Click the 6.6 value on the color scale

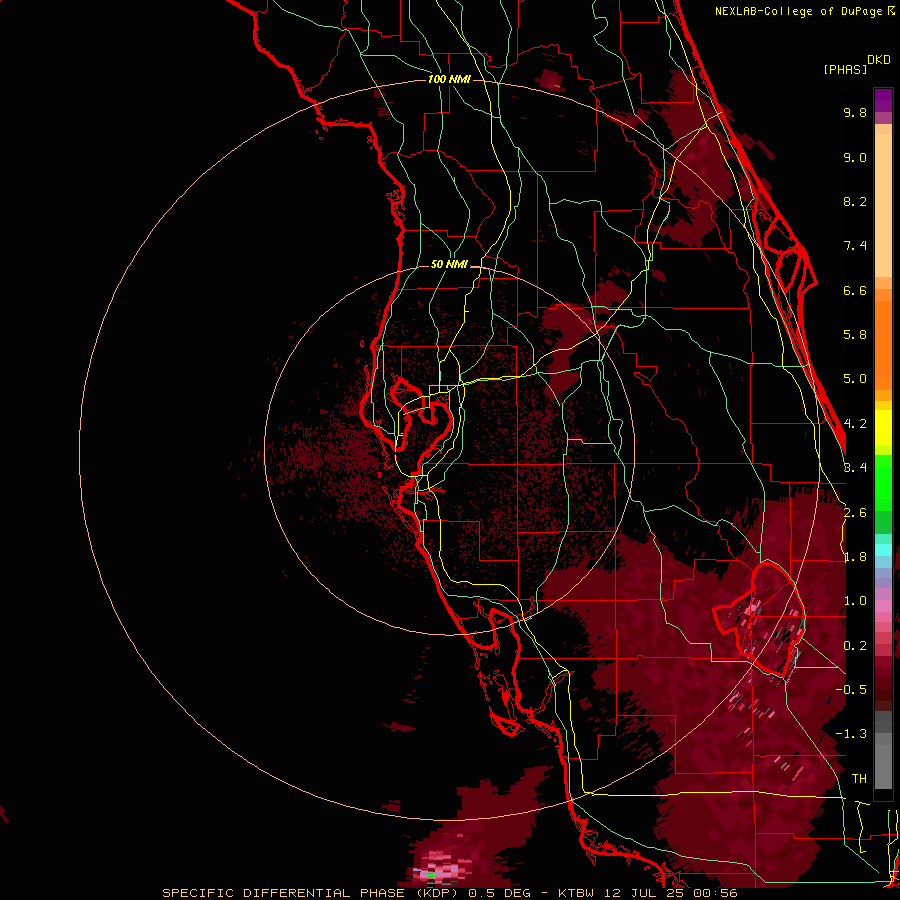[855, 291]
